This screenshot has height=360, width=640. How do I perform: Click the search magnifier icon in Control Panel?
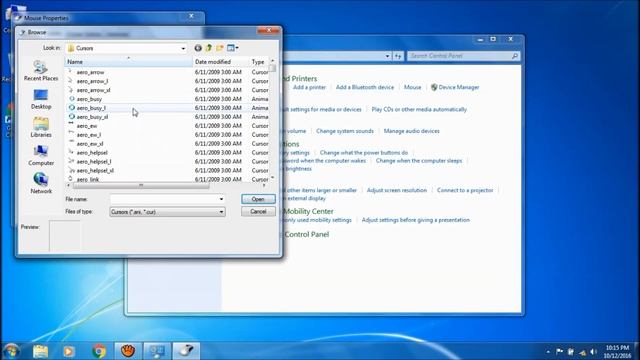[515, 56]
